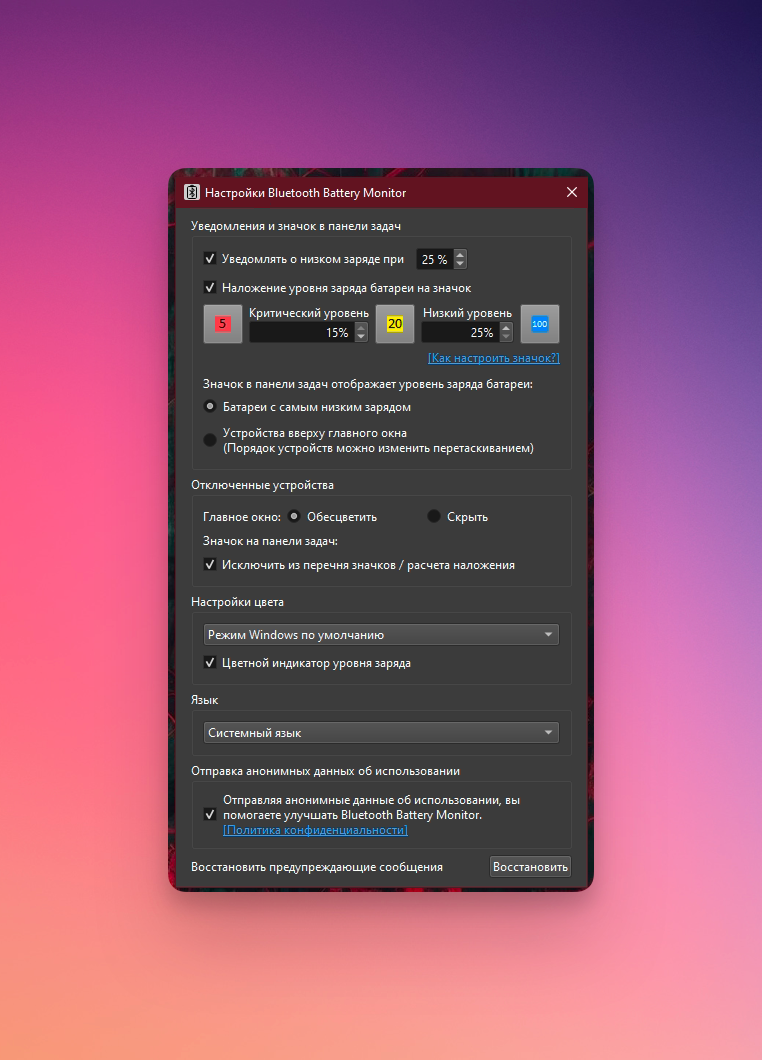
Task: Increase the 'Критический уровень' value
Action: [x=361, y=328]
